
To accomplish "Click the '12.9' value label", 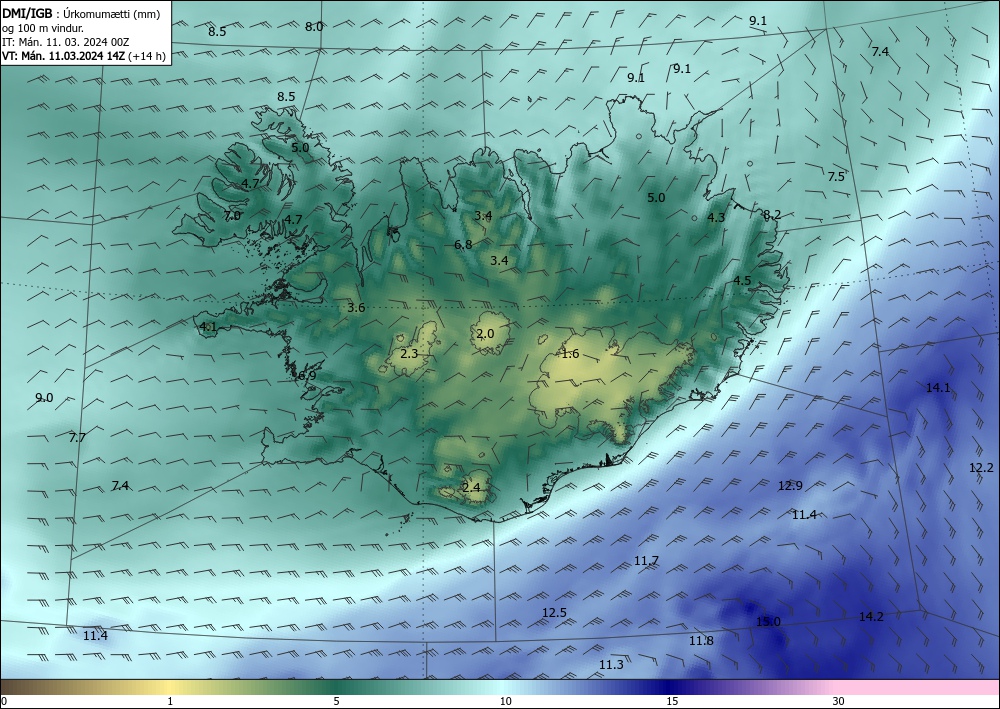I will click(790, 486).
